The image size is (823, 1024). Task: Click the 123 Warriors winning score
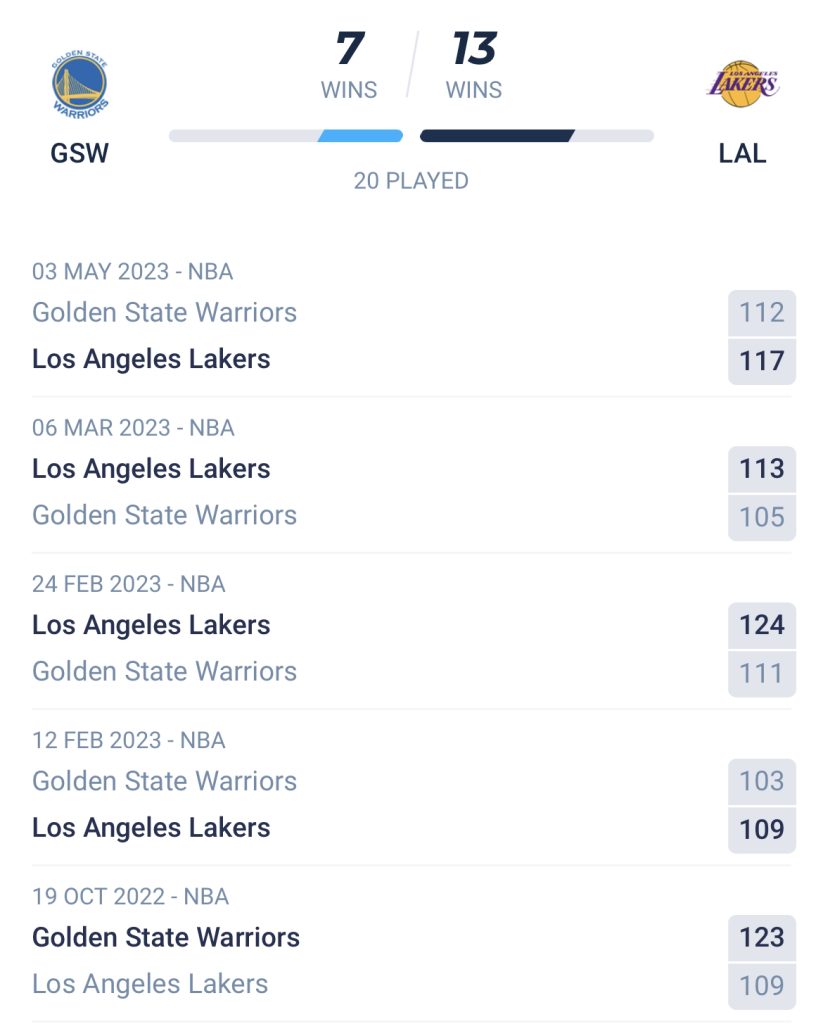(762, 937)
